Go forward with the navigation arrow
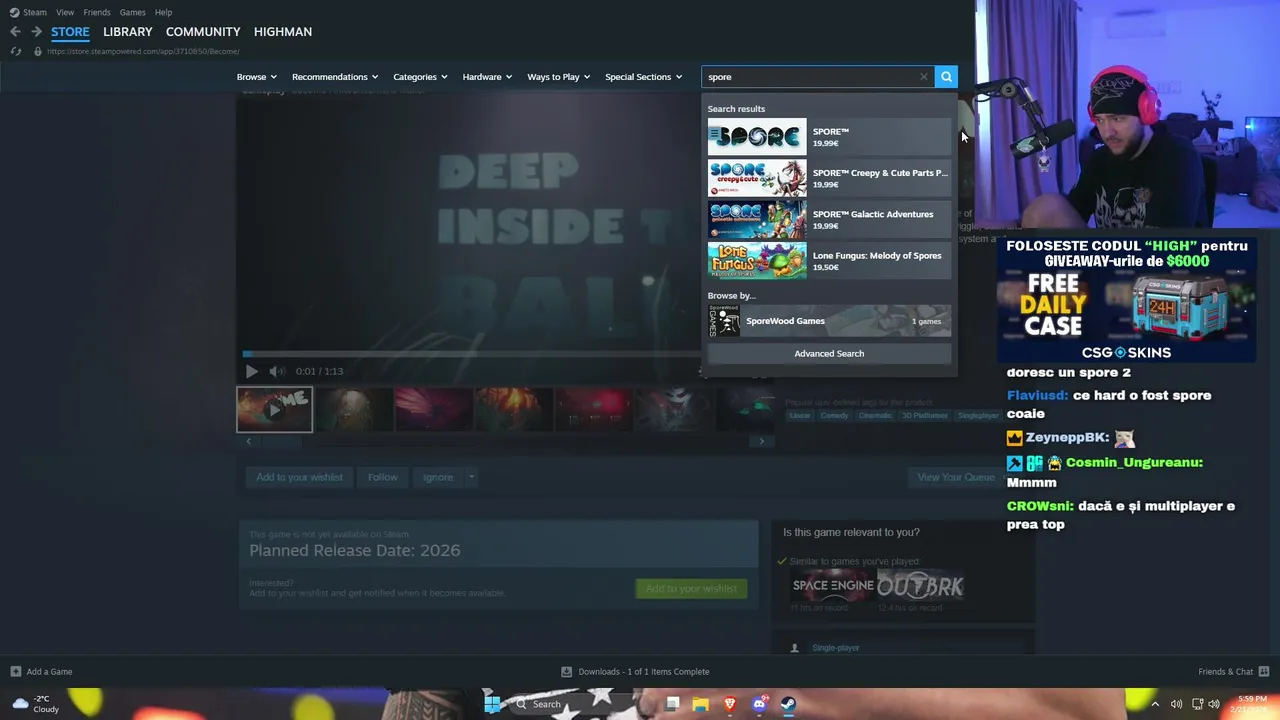The width and height of the screenshot is (1280, 720). [36, 32]
